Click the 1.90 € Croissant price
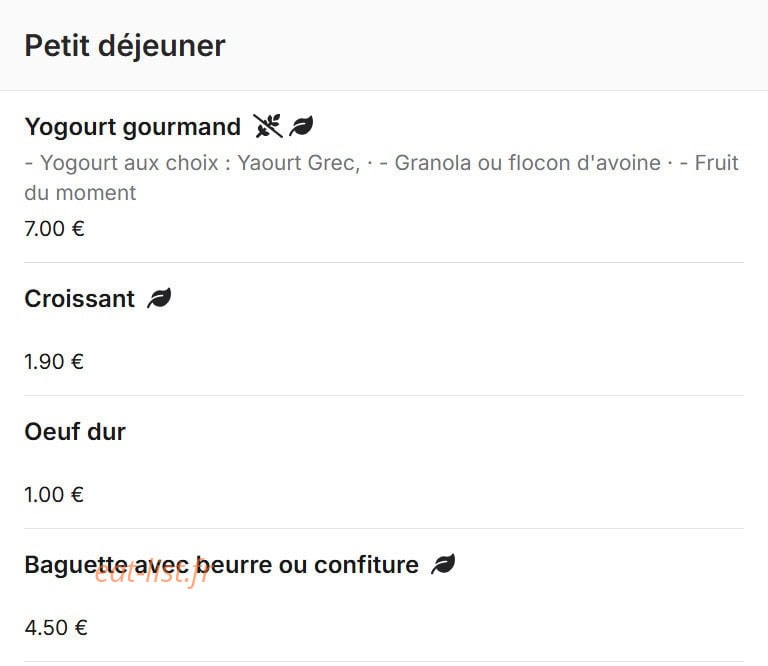This screenshot has height=666, width=768. tap(54, 362)
